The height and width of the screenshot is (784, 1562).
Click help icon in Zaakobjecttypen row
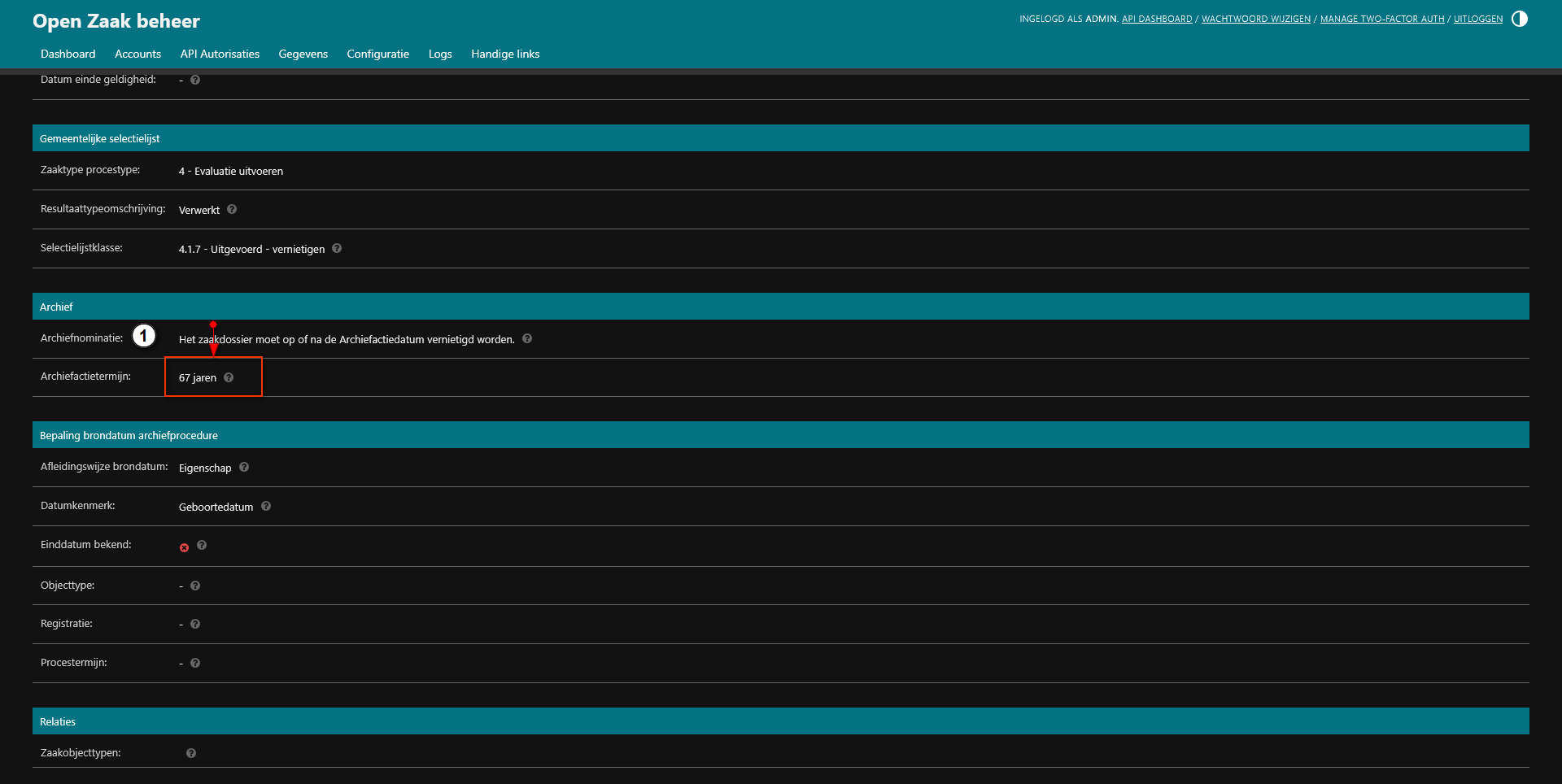pos(191,754)
